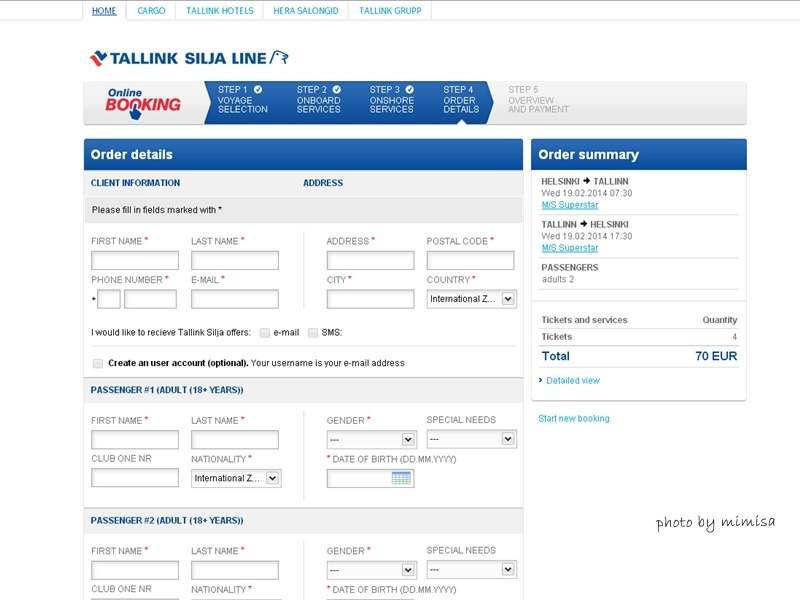Tick Create an user account checkbox
The image size is (800, 600).
click(x=97, y=363)
